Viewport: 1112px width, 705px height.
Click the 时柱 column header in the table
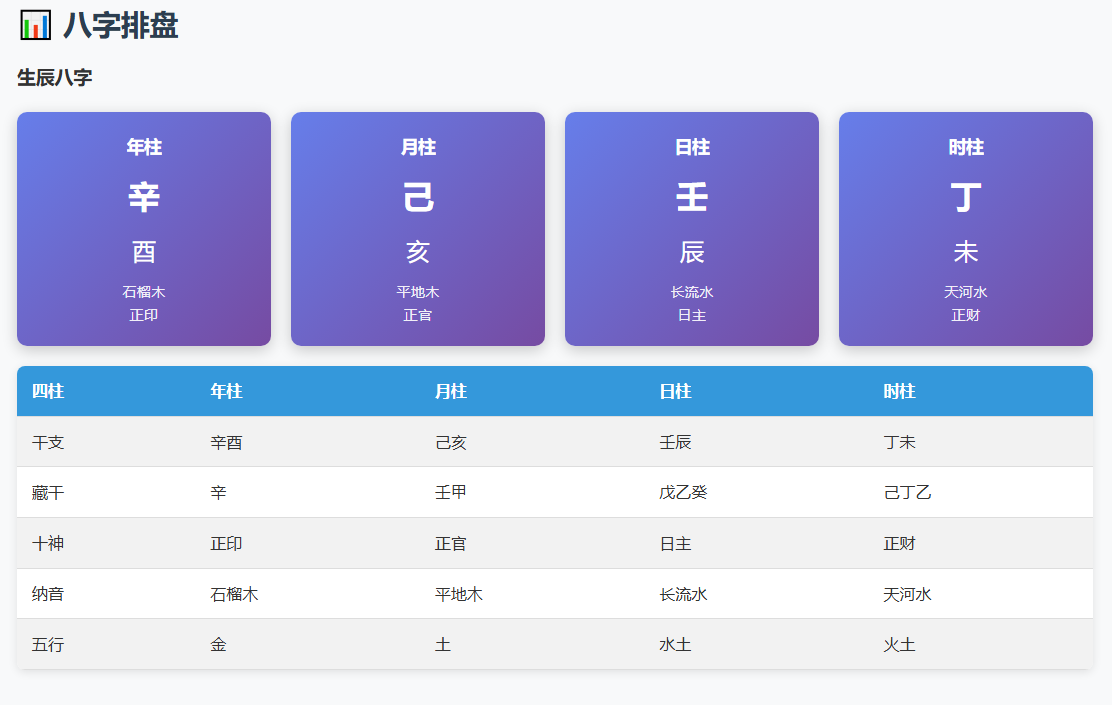coord(899,391)
